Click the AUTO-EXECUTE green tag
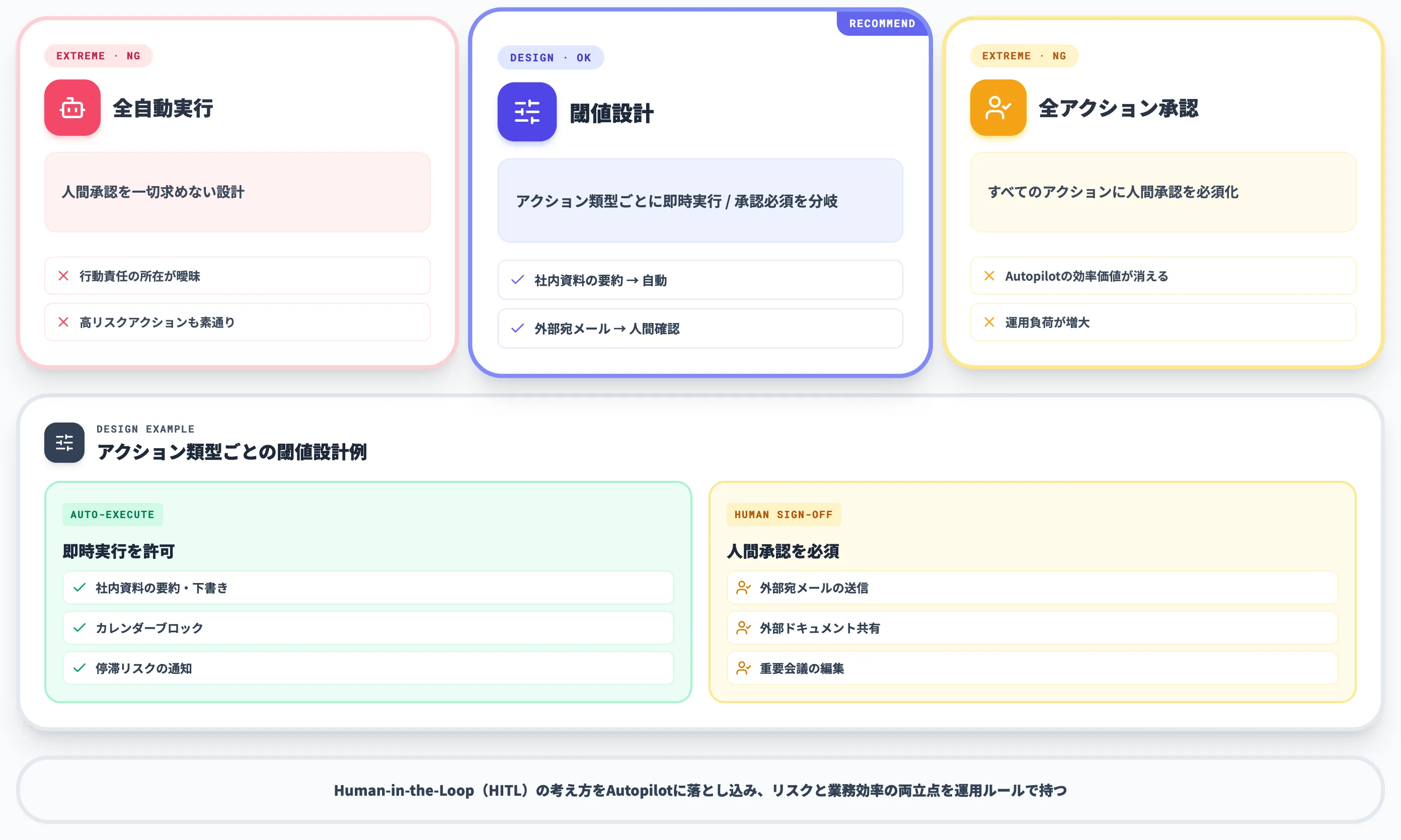1401x840 pixels. click(113, 515)
